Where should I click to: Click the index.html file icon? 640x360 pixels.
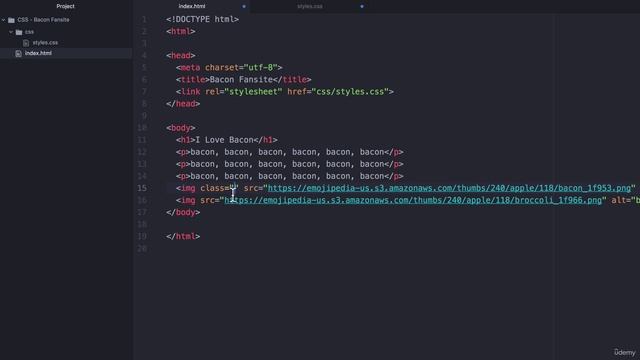click(x=18, y=53)
